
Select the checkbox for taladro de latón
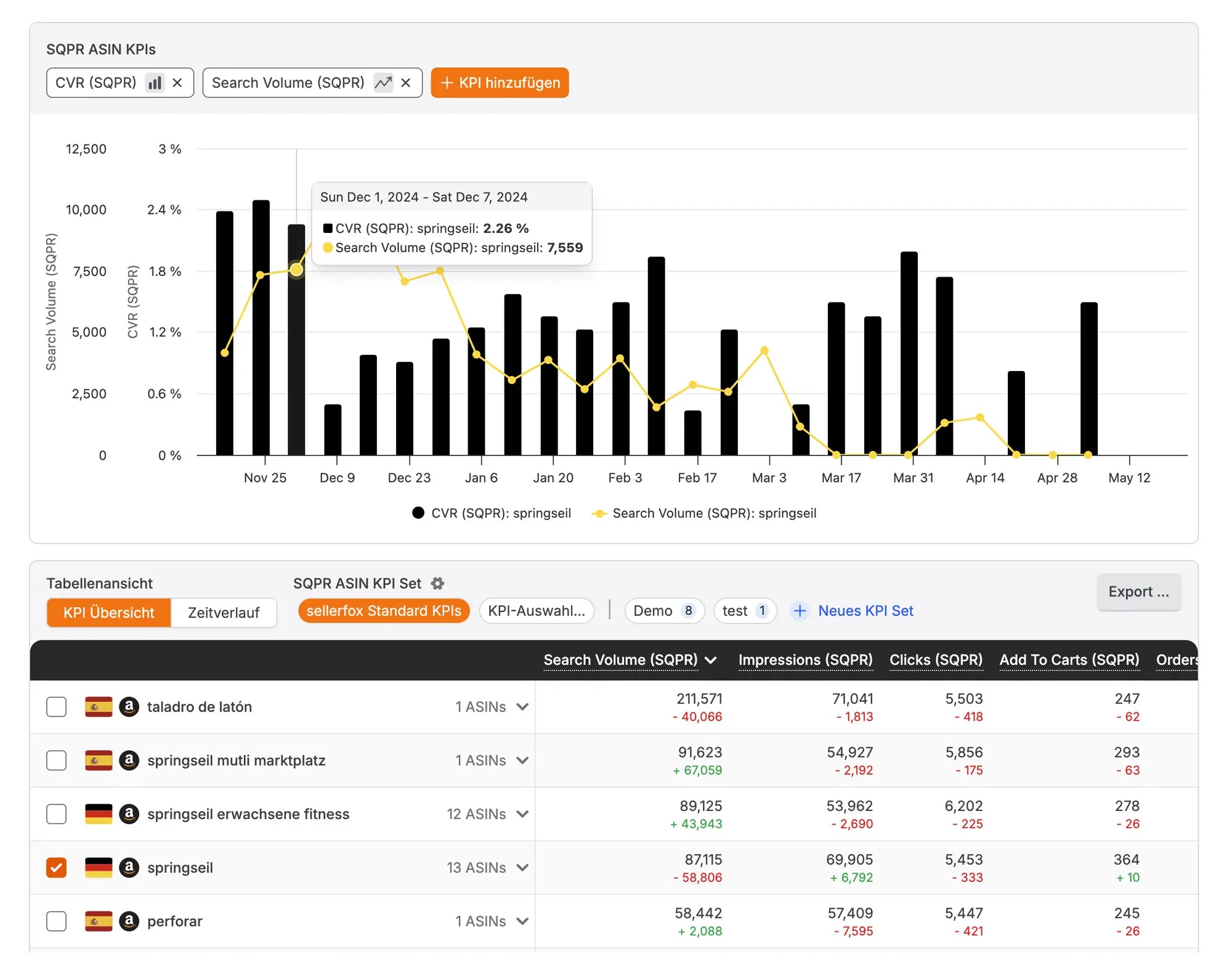56,707
